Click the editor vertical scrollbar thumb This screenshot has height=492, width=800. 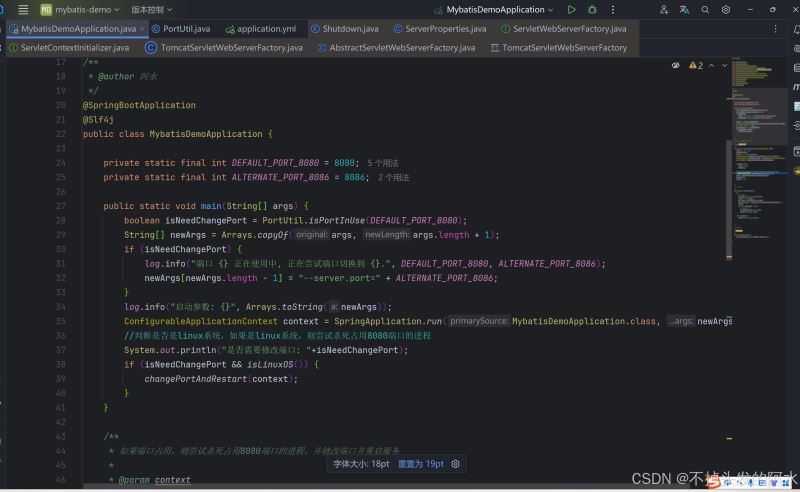tap(729, 199)
